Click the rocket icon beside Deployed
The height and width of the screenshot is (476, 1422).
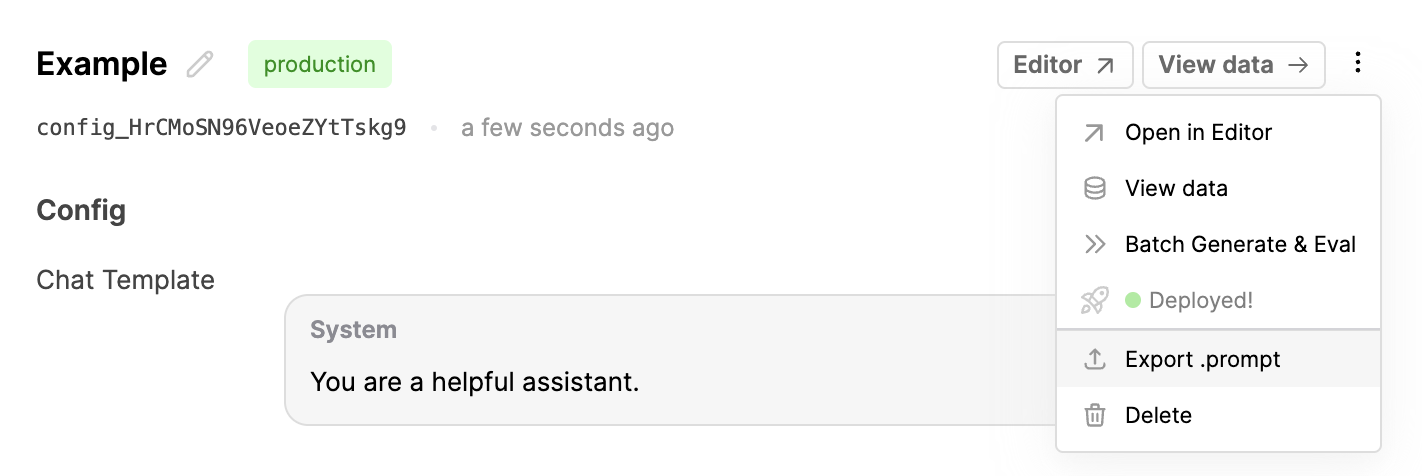(1095, 300)
